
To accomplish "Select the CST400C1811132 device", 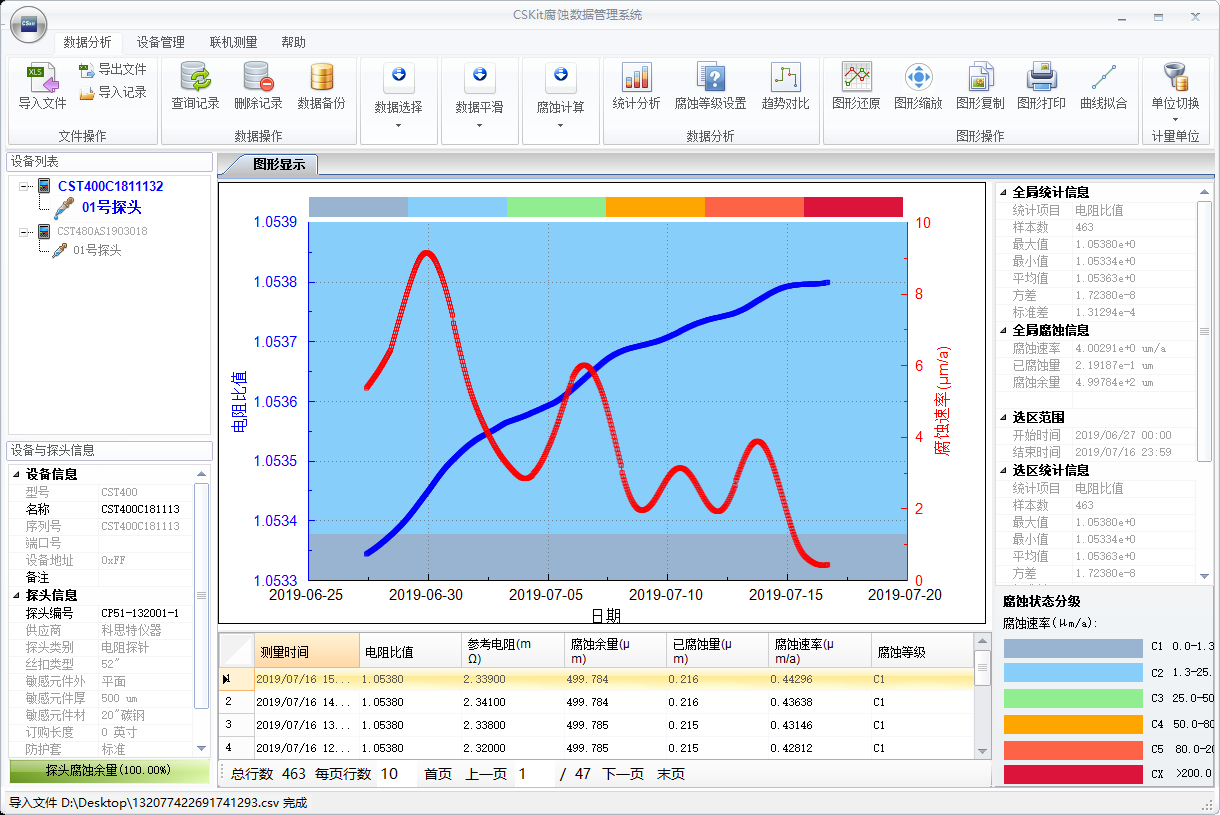I will [110, 186].
